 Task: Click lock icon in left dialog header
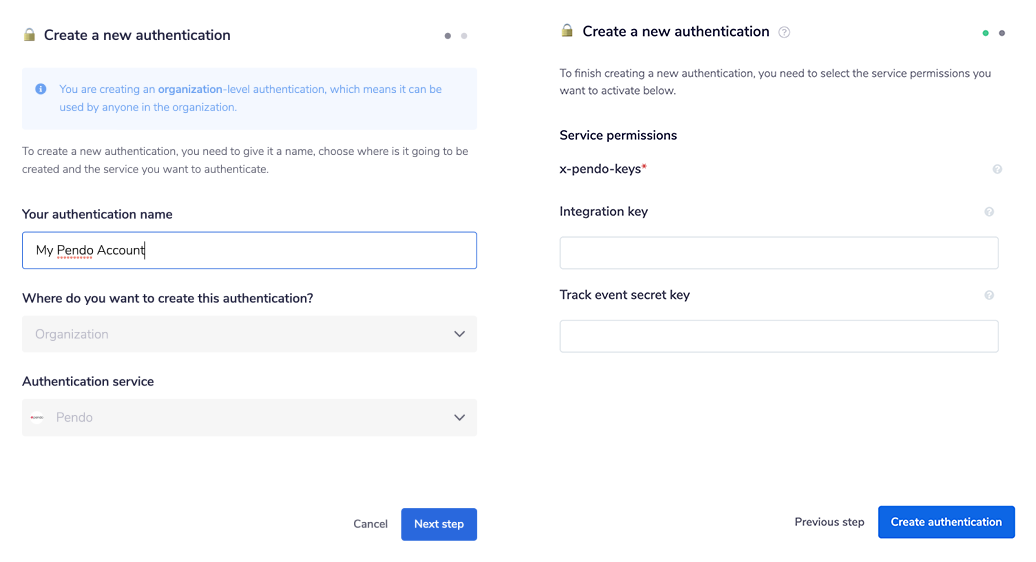click(x=29, y=35)
